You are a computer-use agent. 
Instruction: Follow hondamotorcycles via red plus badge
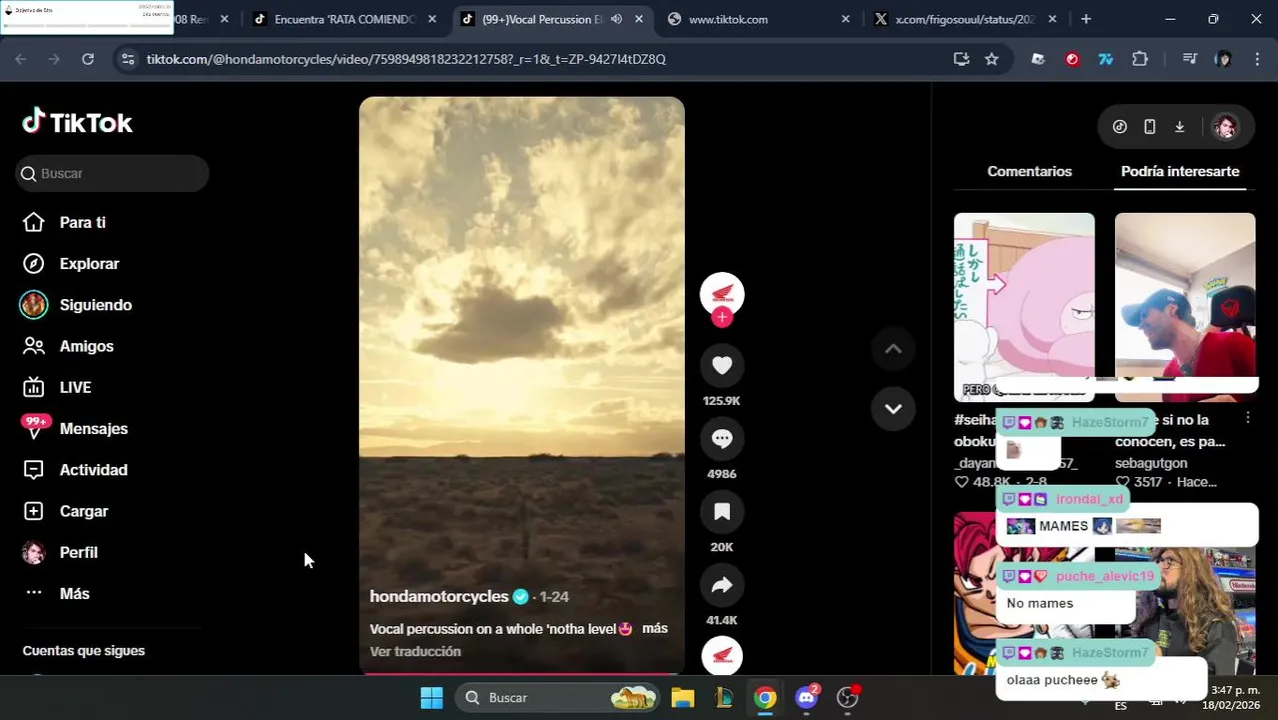722,317
